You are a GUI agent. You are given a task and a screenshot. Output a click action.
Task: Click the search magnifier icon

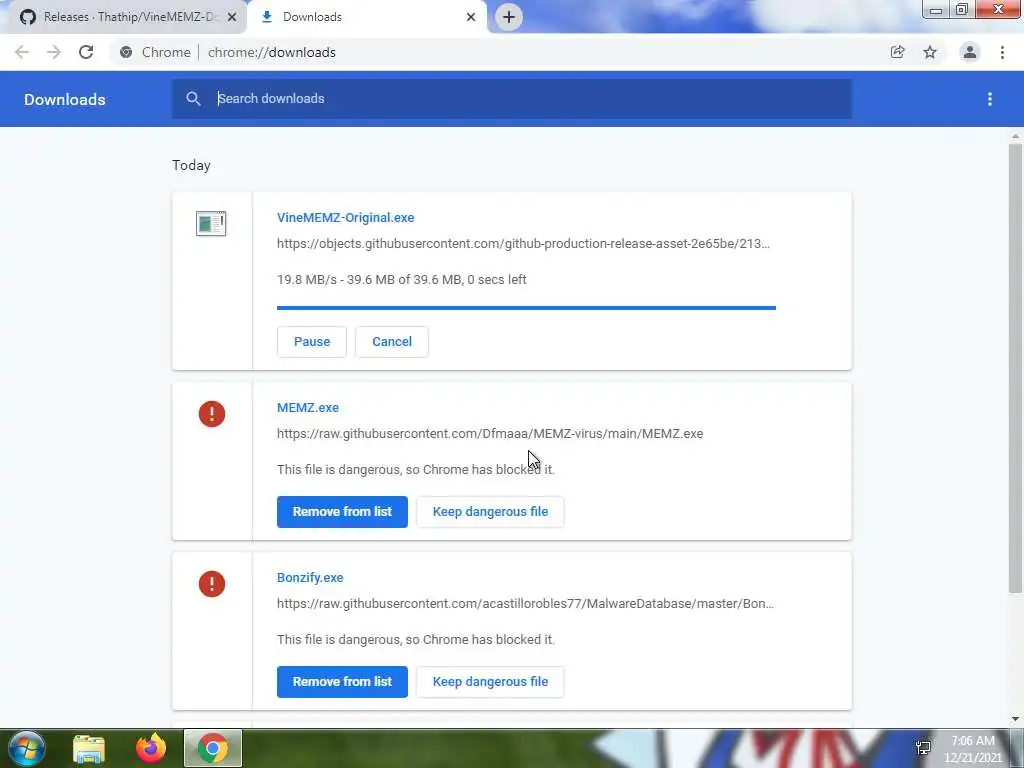(x=193, y=99)
